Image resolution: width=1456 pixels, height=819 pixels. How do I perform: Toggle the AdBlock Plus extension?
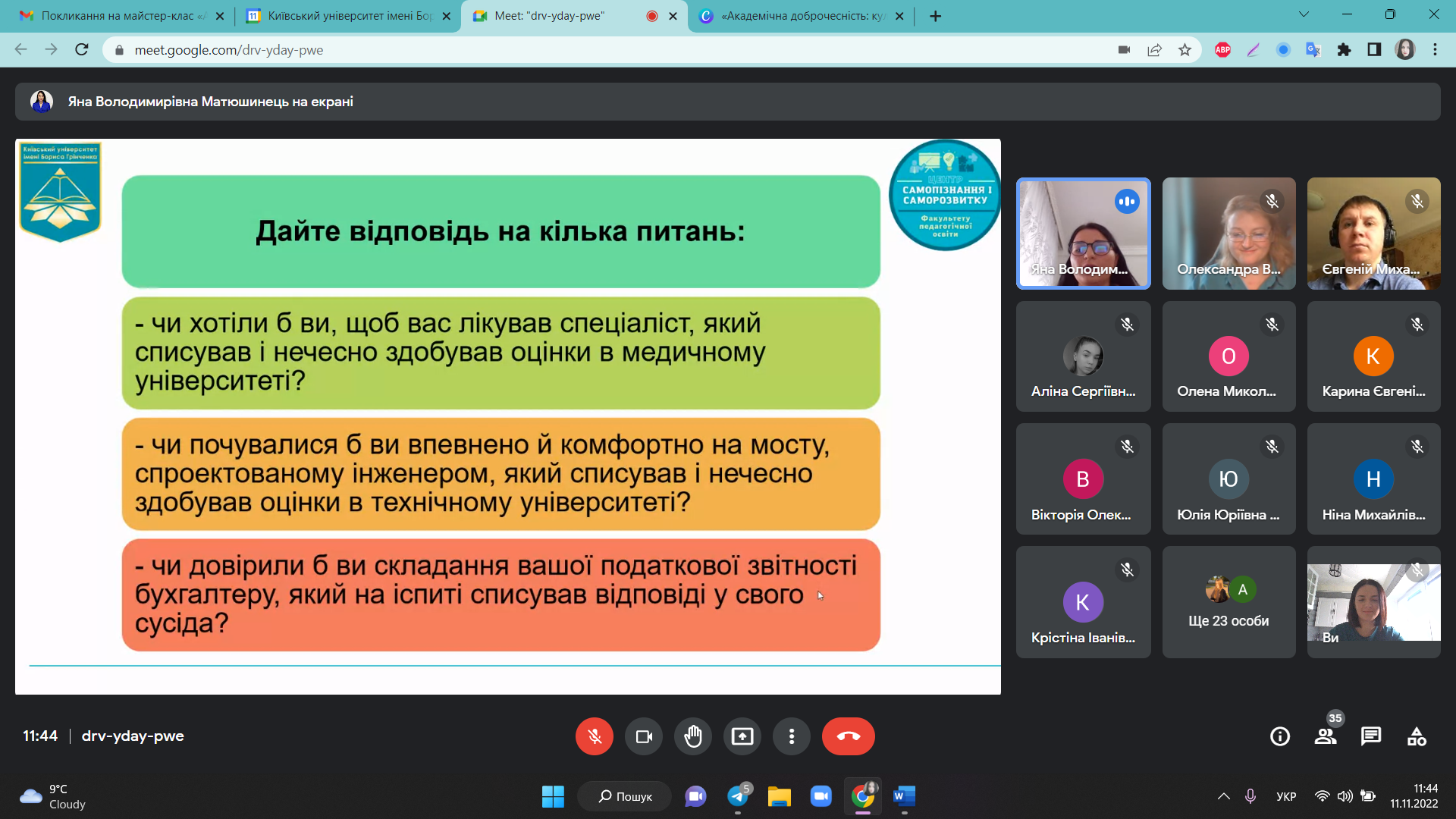pyautogui.click(x=1222, y=50)
